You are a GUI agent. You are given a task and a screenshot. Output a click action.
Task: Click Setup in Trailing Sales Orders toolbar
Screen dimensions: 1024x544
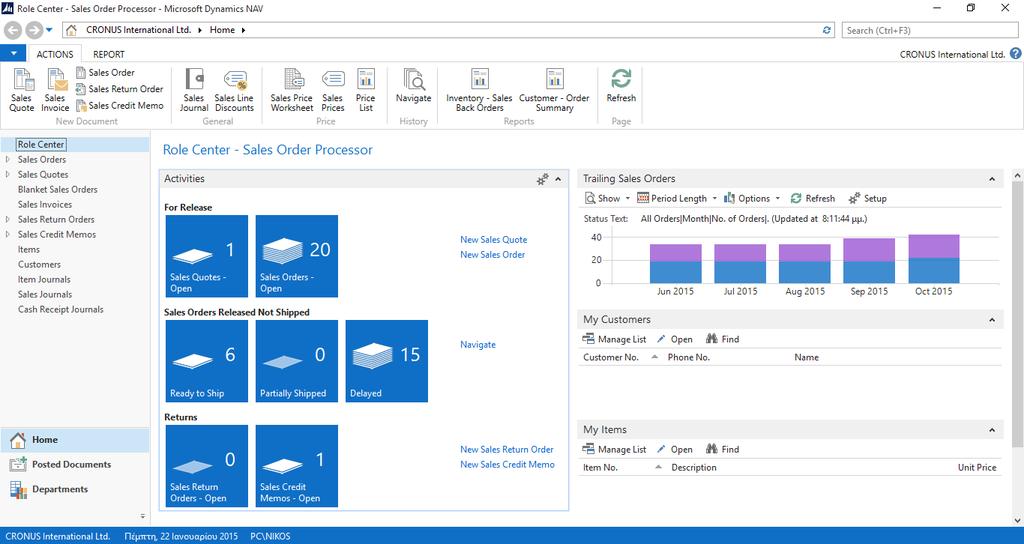[x=867, y=198]
